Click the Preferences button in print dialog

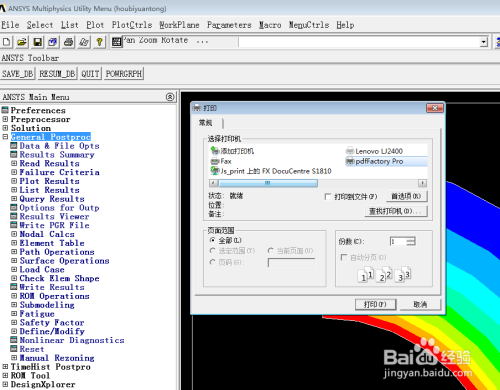point(407,196)
